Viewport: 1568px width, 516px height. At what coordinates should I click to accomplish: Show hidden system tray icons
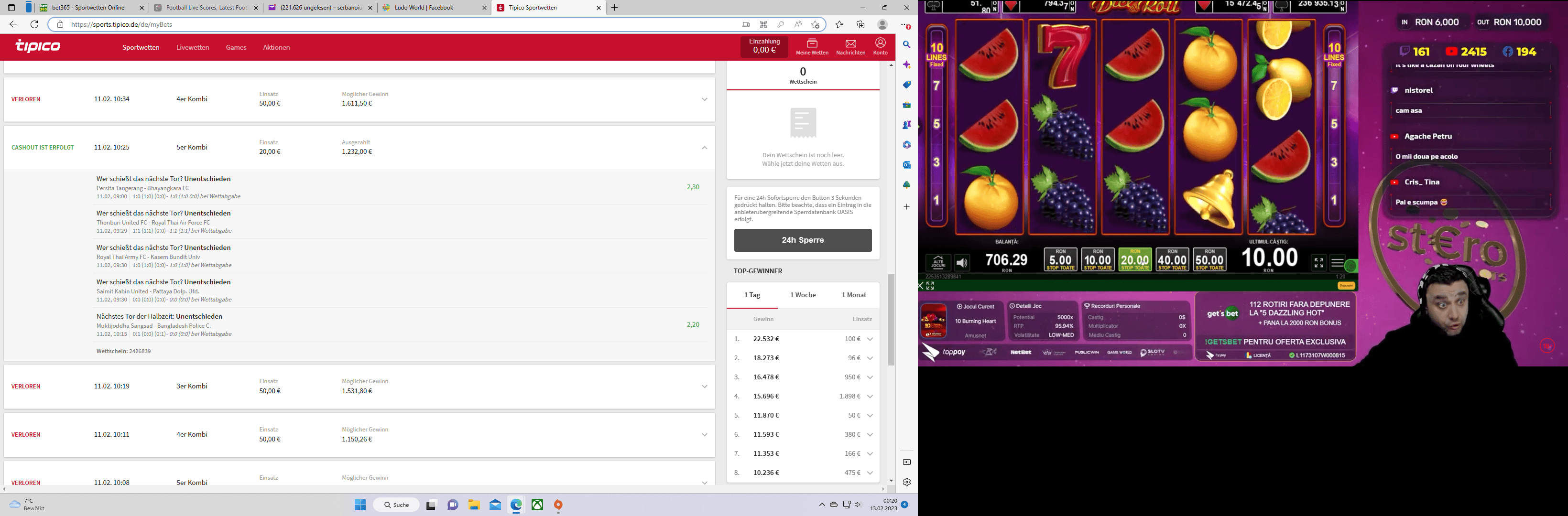tap(822, 505)
